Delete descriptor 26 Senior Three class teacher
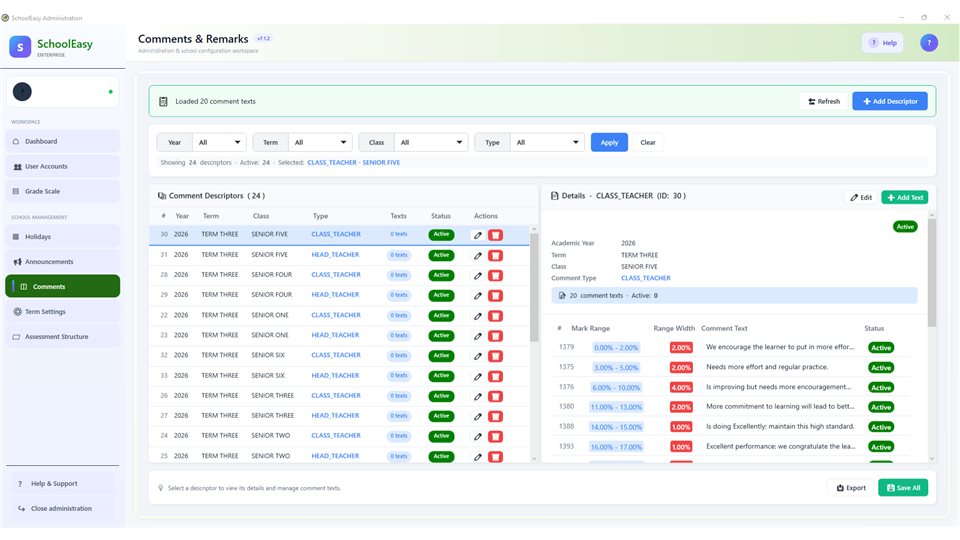The image size is (960, 540). click(x=495, y=396)
